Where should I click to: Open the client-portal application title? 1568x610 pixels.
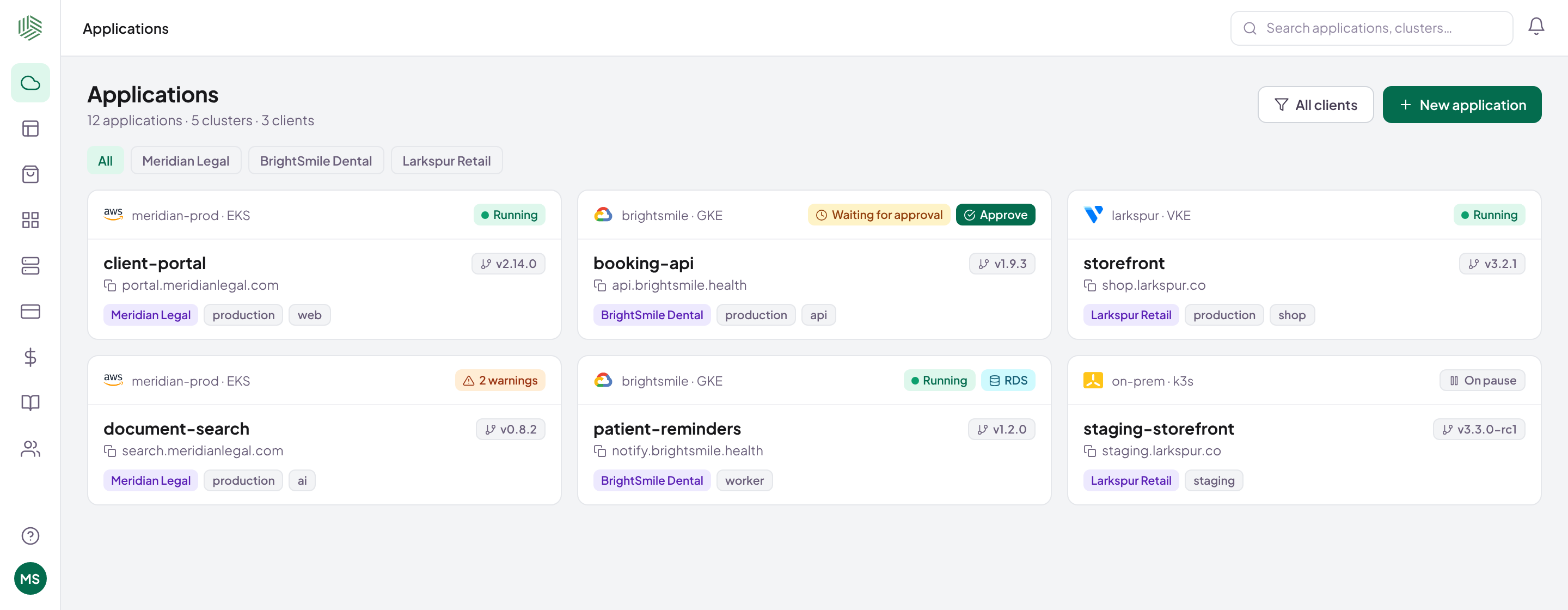155,263
